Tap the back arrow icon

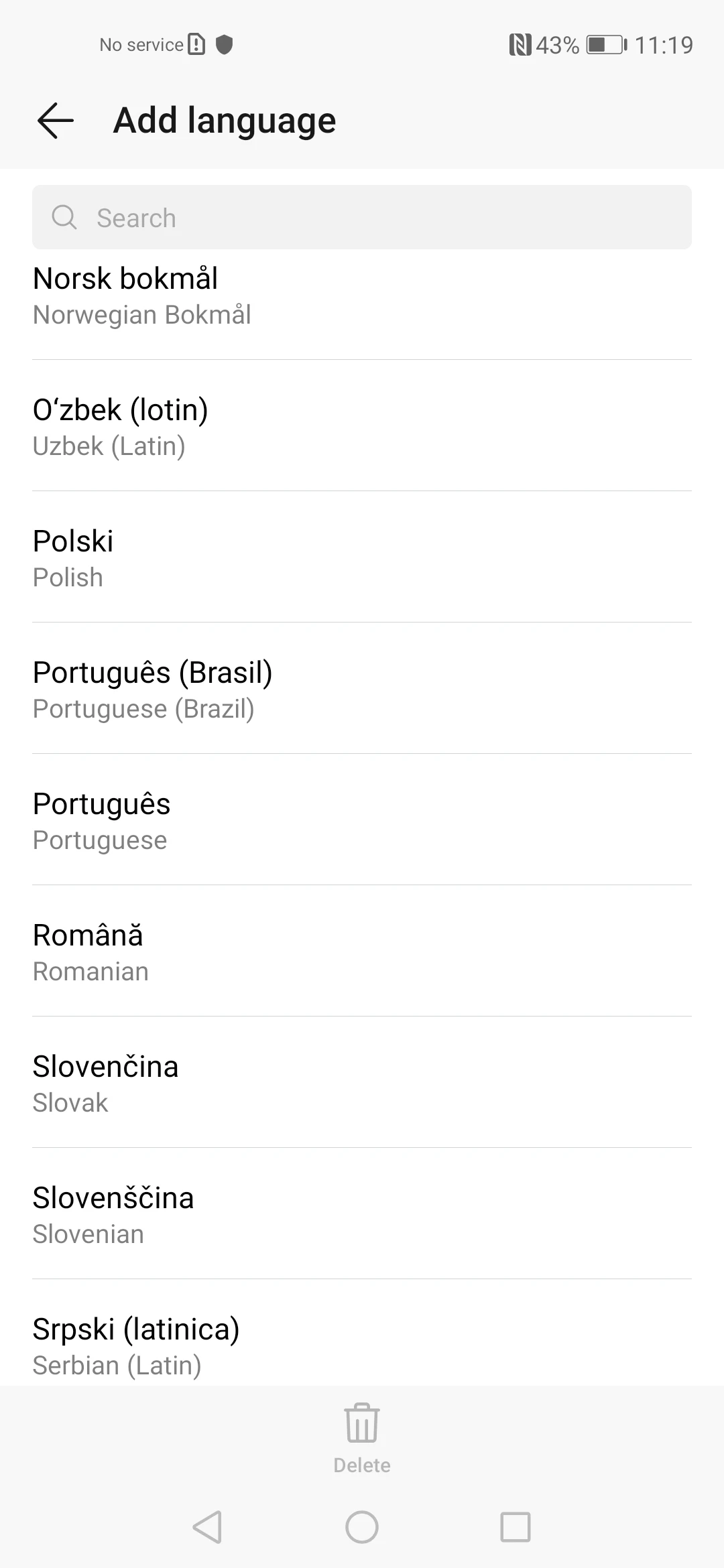pos(55,121)
